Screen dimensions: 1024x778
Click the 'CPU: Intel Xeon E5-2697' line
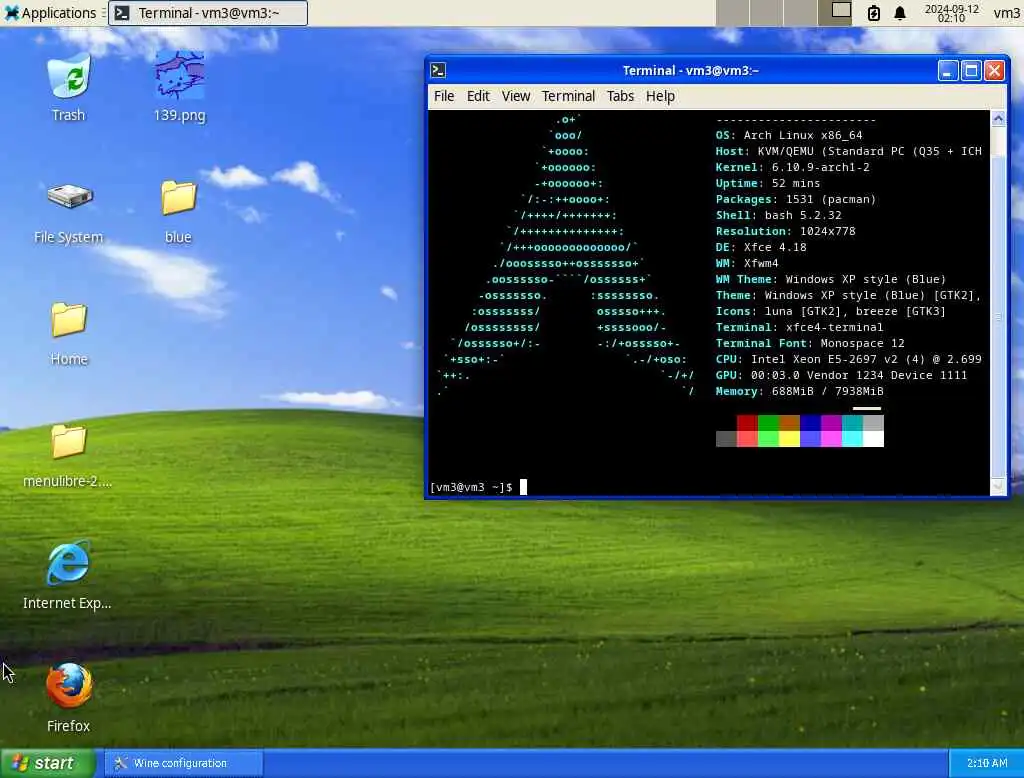click(x=848, y=359)
